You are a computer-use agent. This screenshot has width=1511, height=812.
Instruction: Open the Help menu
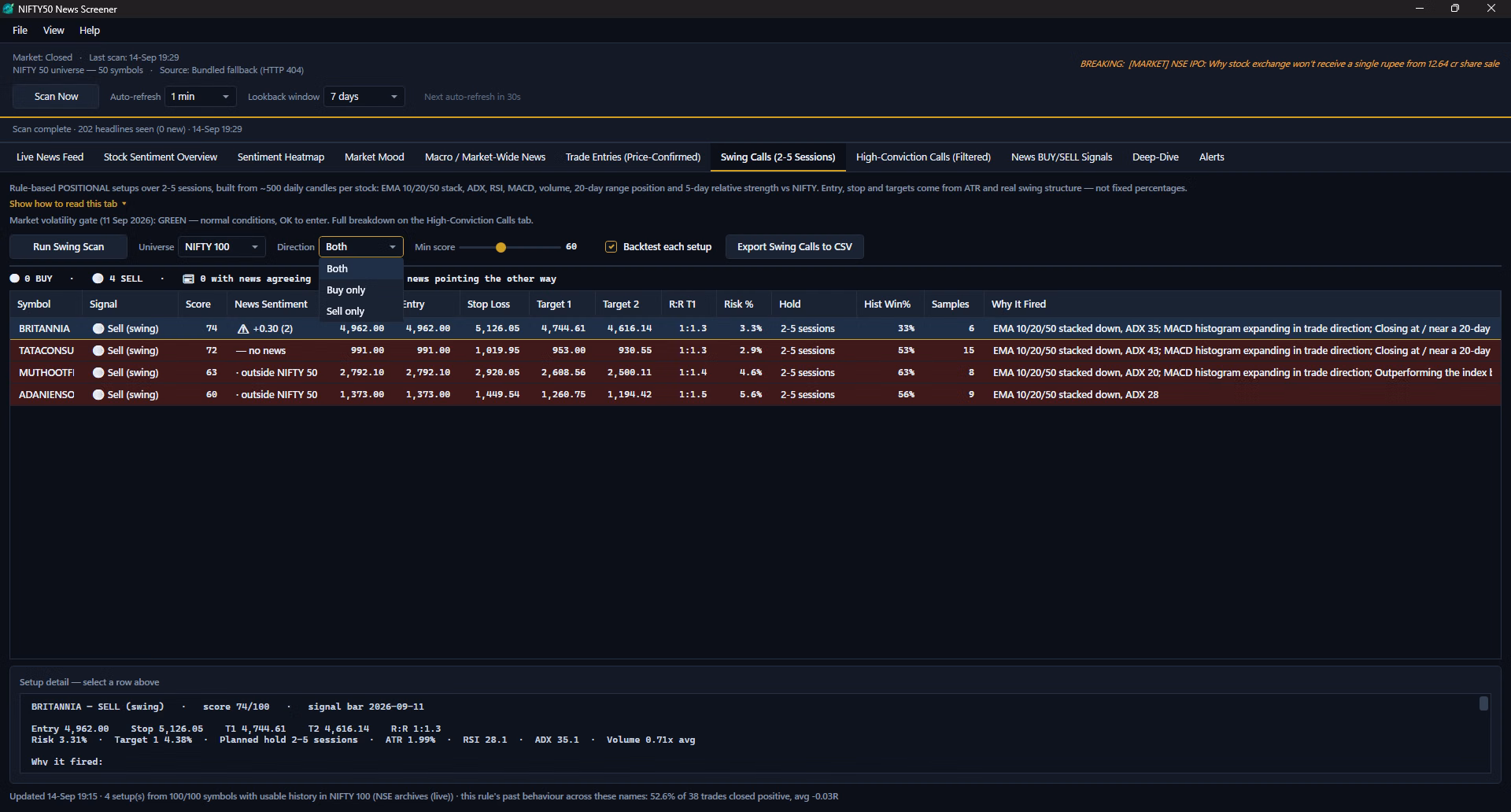(x=90, y=30)
